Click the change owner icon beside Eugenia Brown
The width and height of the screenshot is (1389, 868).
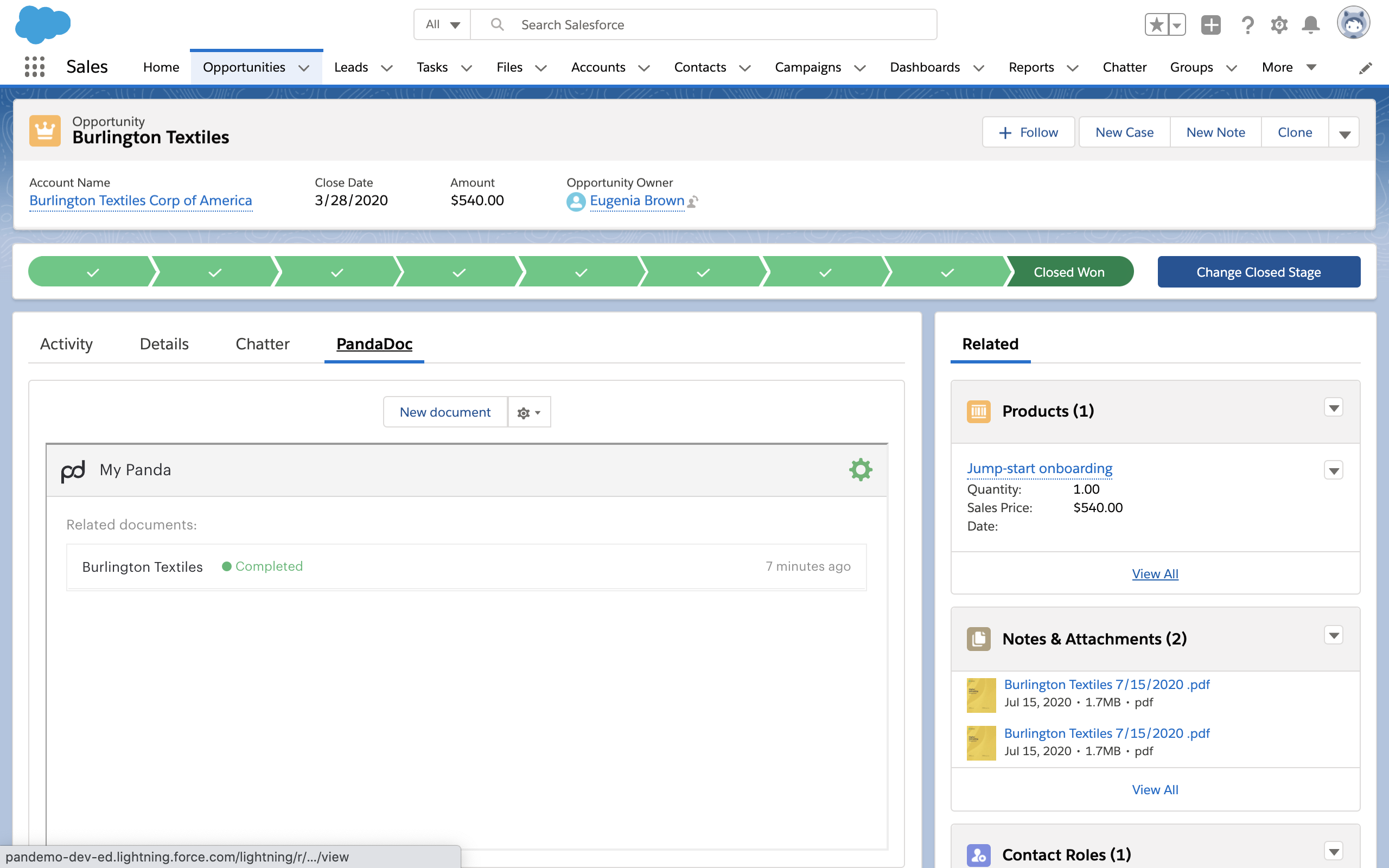point(693,201)
